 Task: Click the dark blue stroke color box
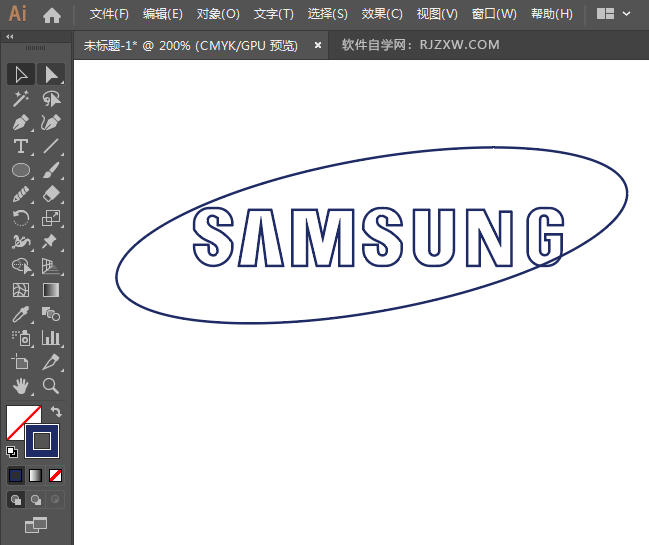coord(42,441)
